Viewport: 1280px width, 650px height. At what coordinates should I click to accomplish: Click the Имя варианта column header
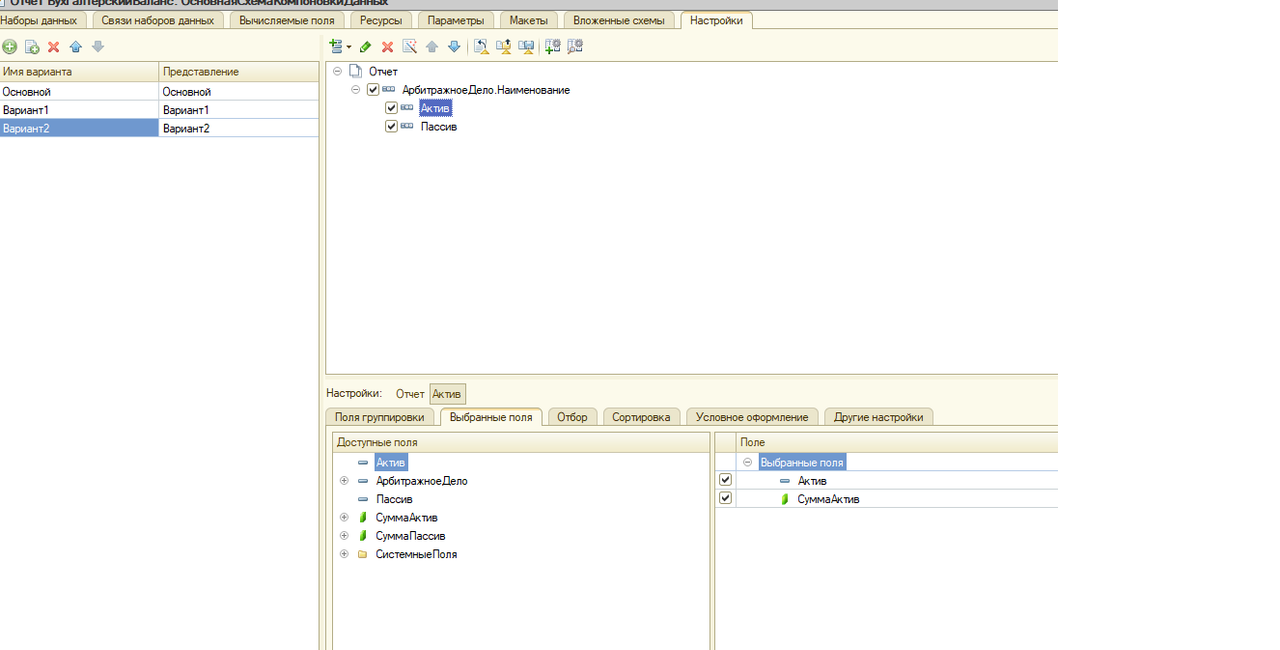tap(79, 72)
